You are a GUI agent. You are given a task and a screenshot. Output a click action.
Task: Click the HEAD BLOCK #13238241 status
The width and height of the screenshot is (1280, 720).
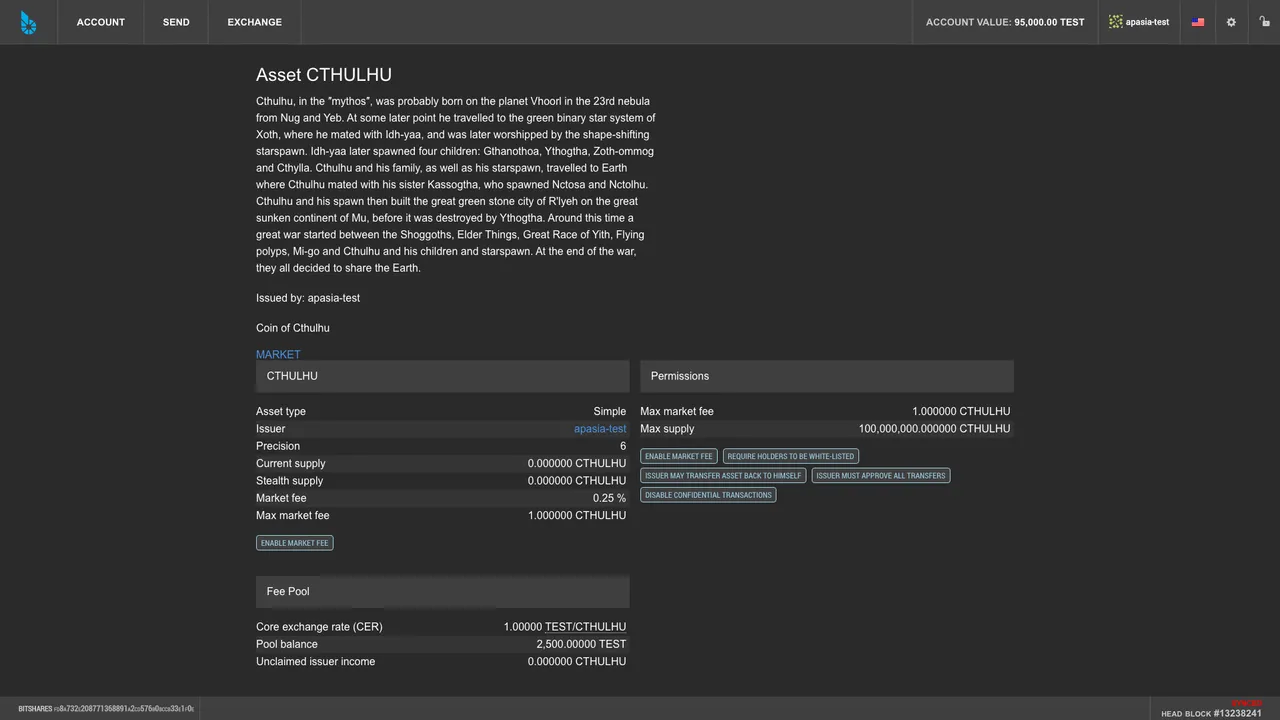[x=1212, y=713]
